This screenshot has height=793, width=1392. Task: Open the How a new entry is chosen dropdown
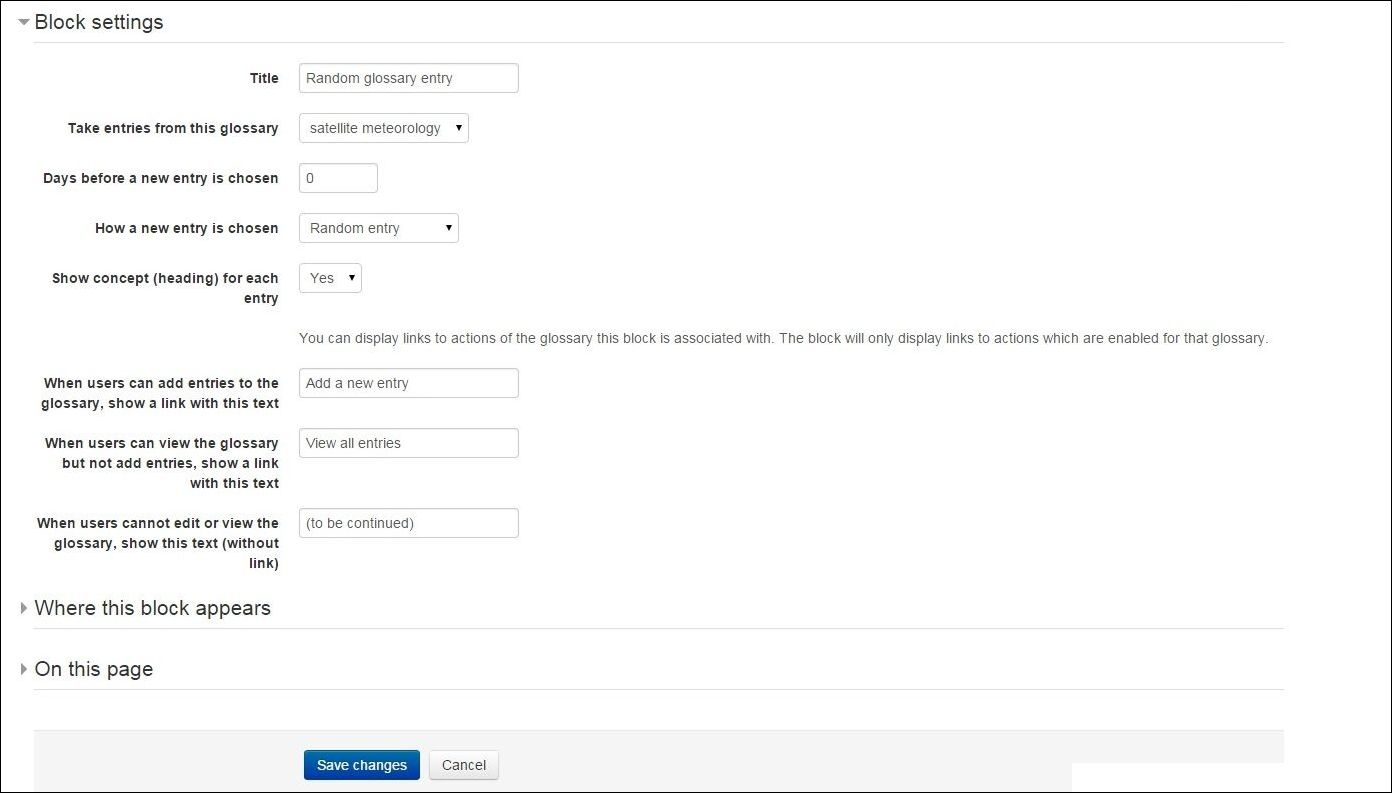pos(379,228)
